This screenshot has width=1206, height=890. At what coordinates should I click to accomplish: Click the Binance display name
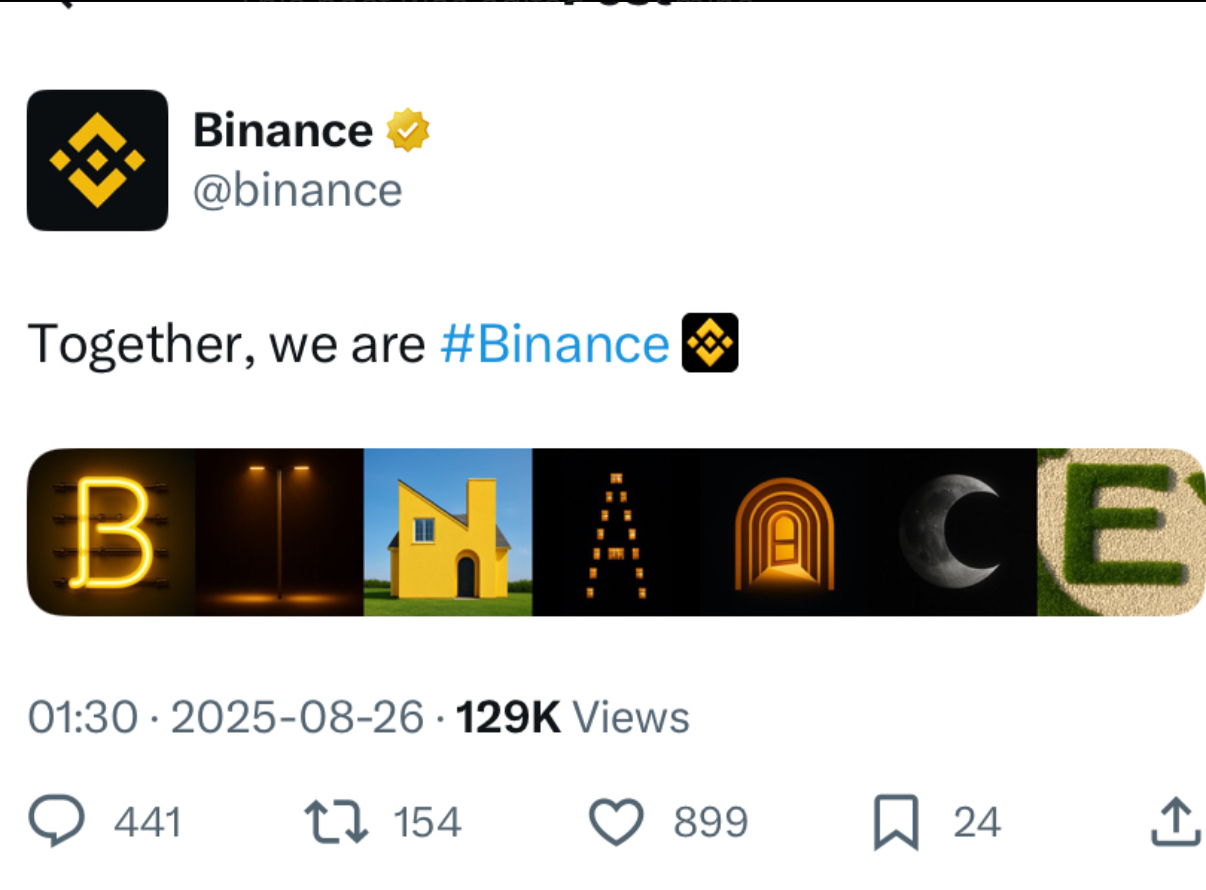point(283,130)
